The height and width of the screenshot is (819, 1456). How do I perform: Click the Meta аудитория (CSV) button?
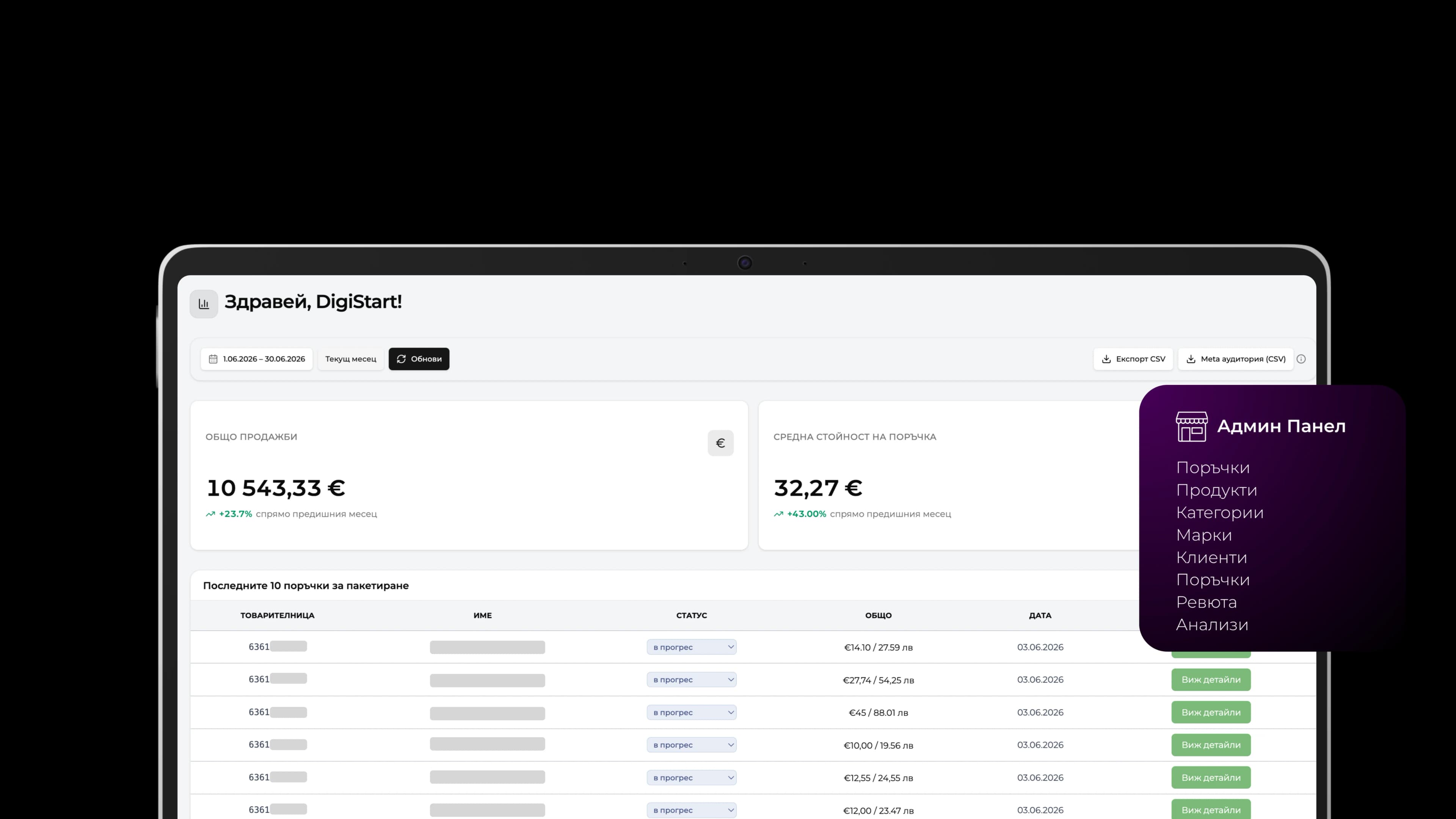1236,359
